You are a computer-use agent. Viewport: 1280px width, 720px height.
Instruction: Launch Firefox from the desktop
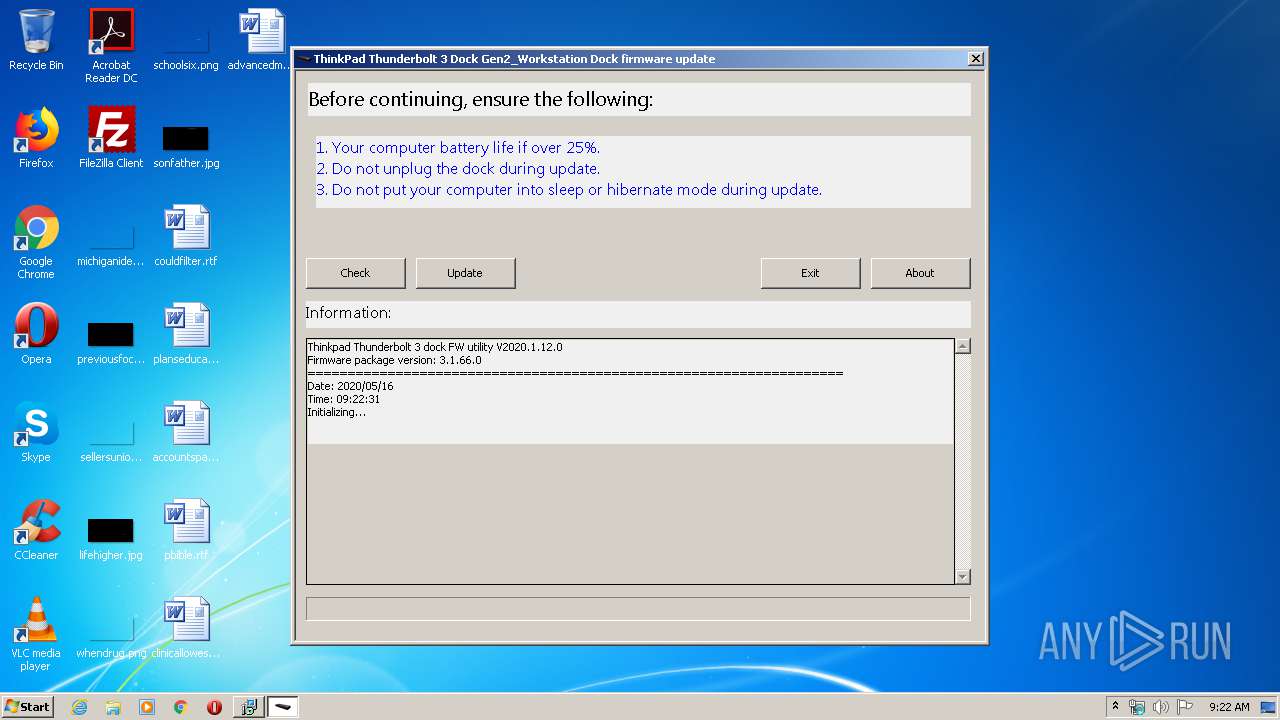(36, 138)
